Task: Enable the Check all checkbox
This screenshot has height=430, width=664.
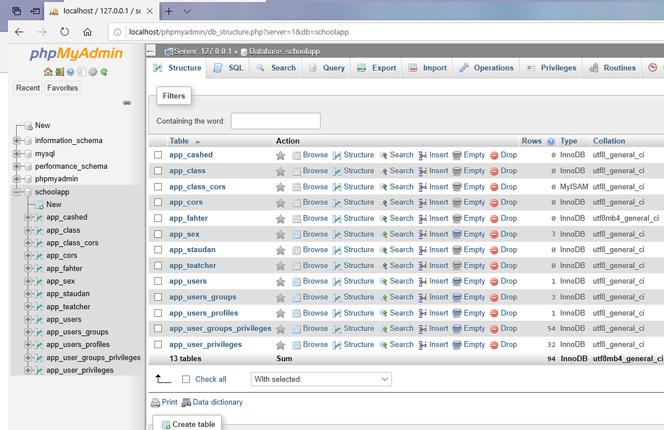Action: point(186,379)
